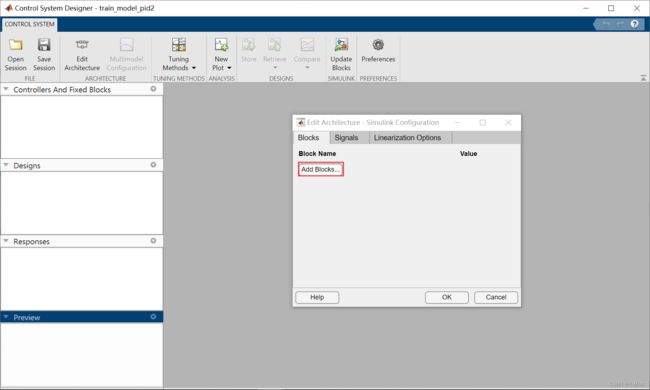Close the Edit Architecture dialog
The height and width of the screenshot is (390, 650).
pos(508,122)
